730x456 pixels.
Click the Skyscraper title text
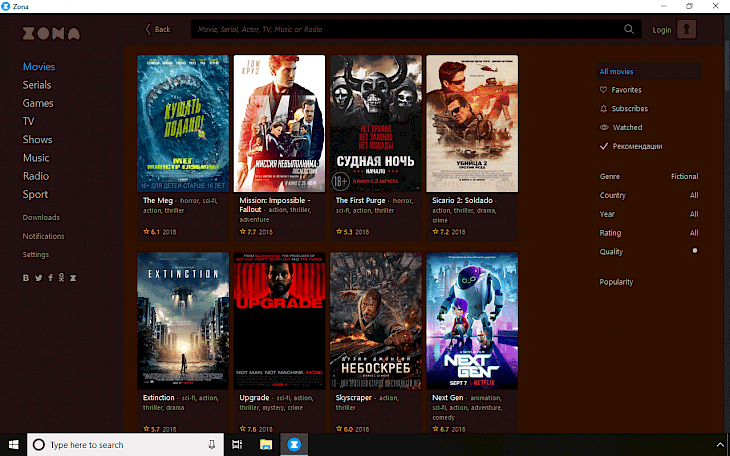(x=354, y=397)
